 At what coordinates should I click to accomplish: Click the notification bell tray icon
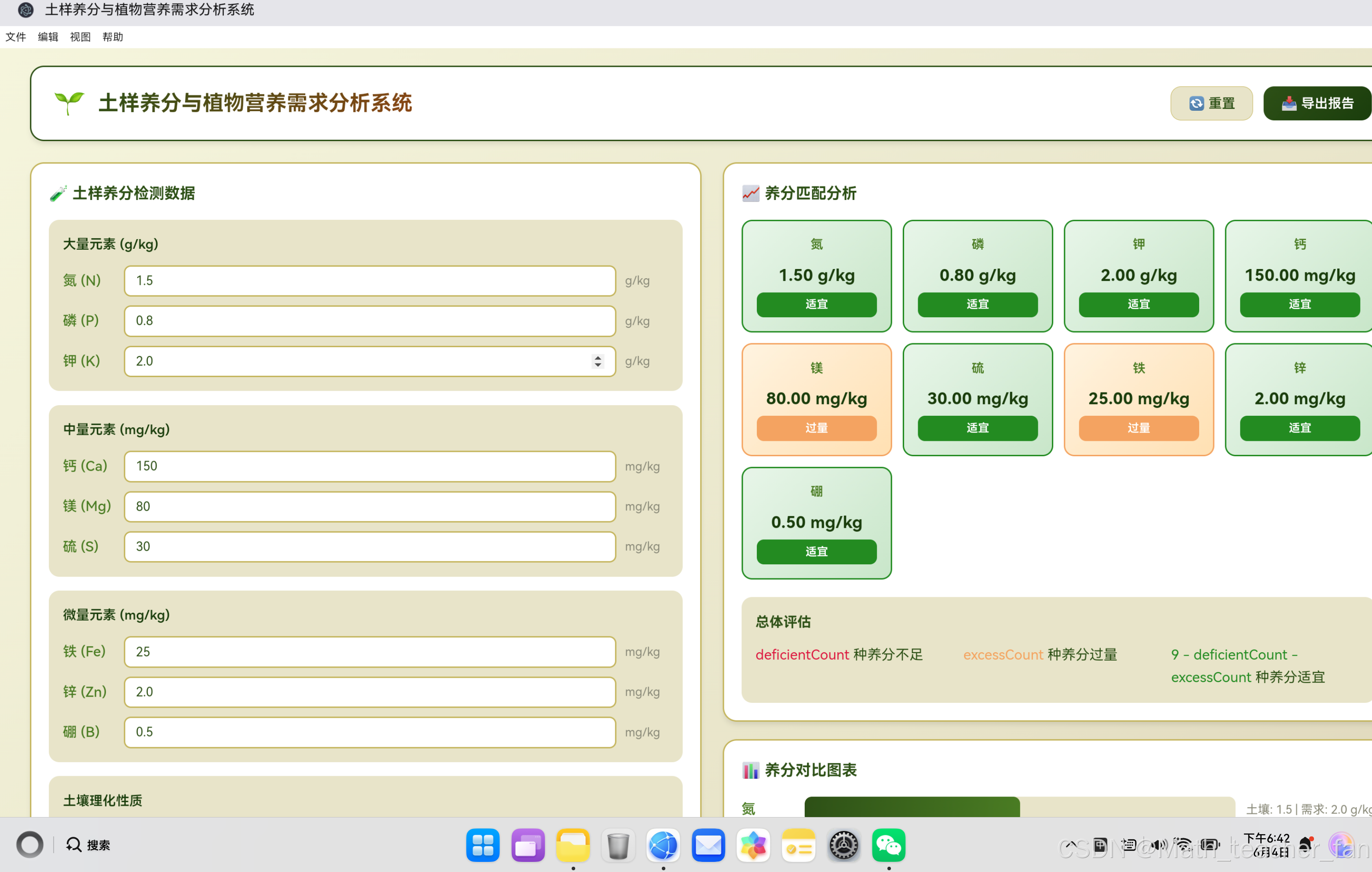(x=1306, y=845)
